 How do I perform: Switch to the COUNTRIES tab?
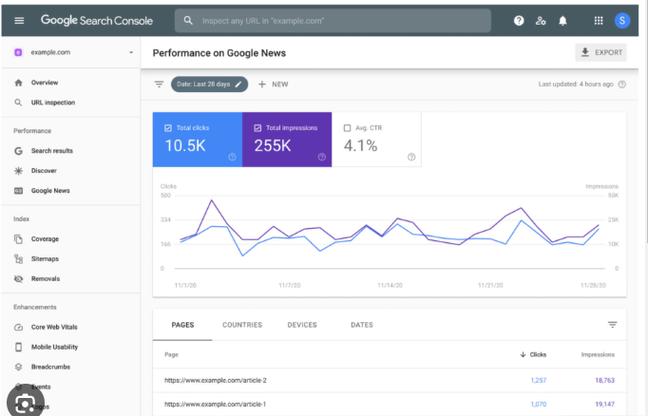242,325
